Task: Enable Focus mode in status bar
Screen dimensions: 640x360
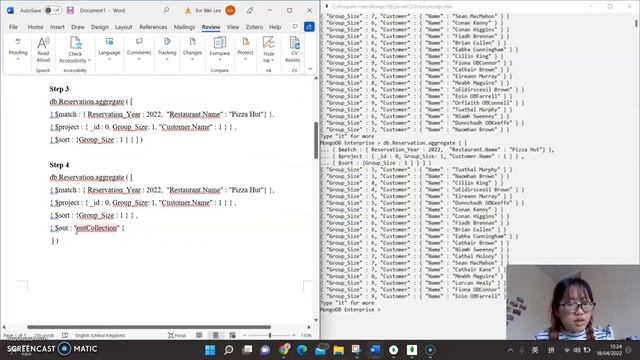Action: tap(177, 336)
